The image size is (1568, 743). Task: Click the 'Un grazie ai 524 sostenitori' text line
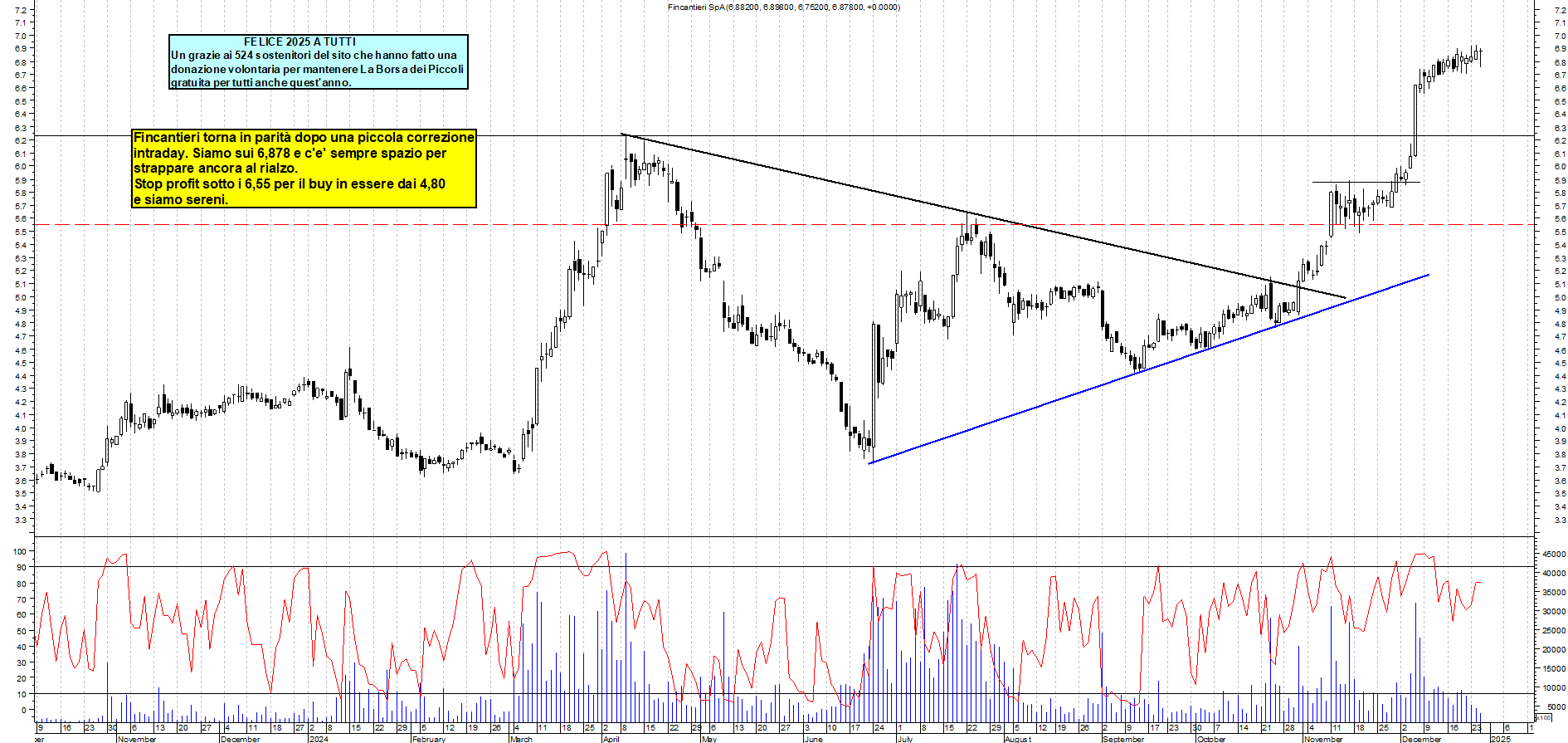coord(314,55)
